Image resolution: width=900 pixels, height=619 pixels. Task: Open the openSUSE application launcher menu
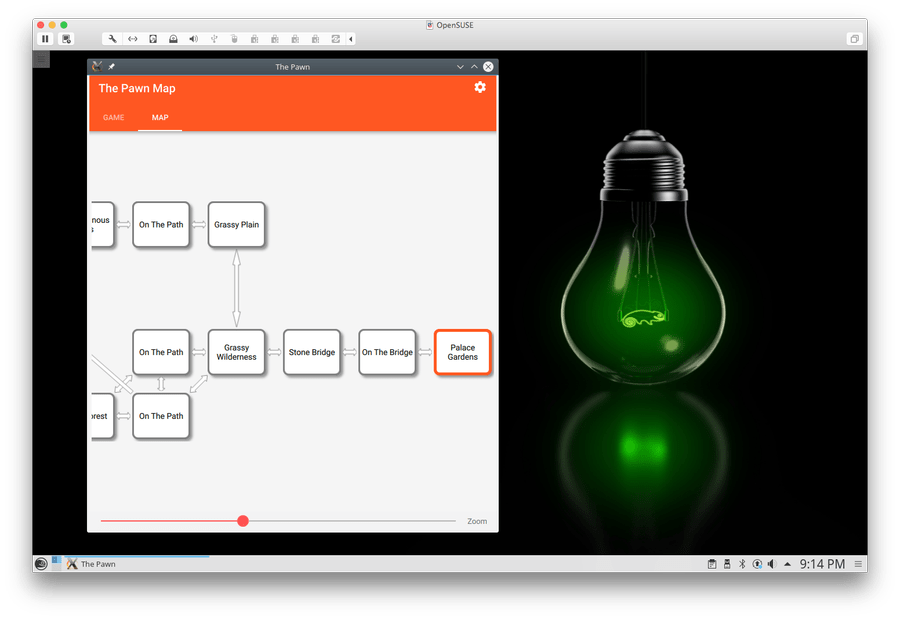pos(41,564)
